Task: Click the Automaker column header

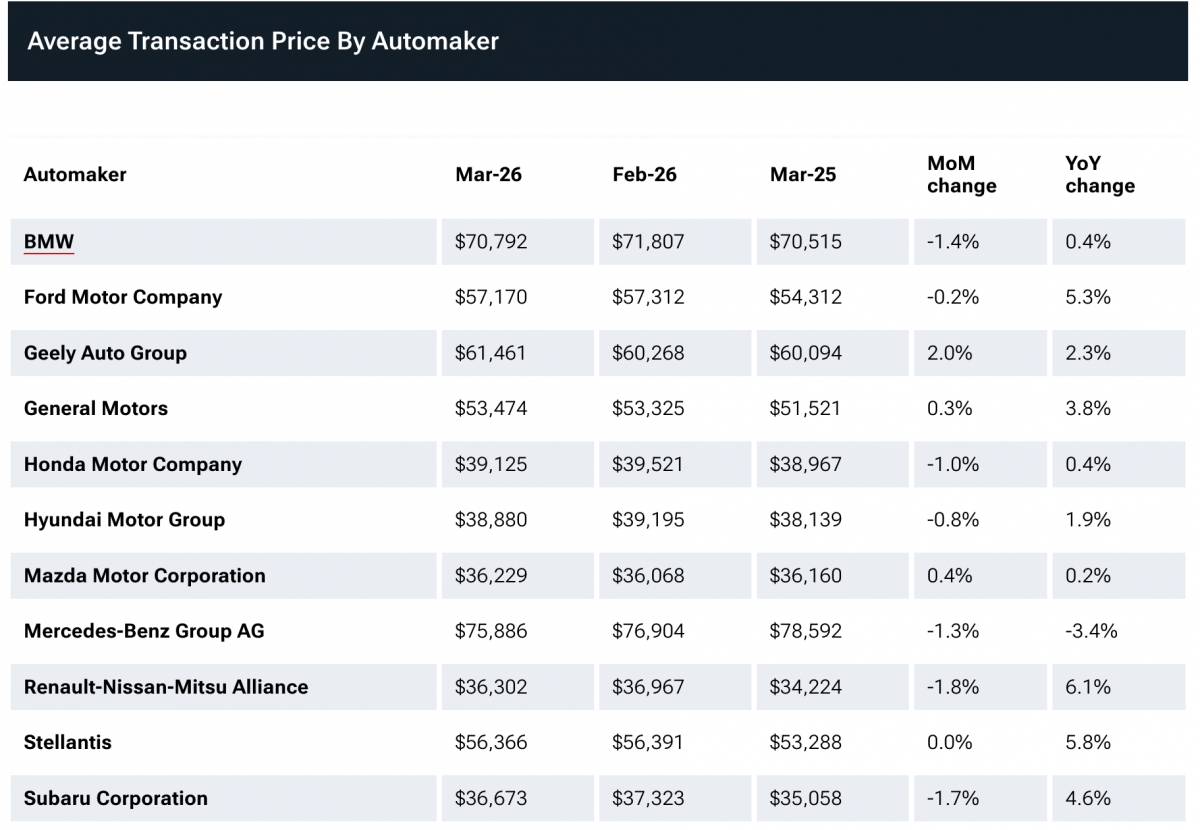Action: click(x=75, y=174)
